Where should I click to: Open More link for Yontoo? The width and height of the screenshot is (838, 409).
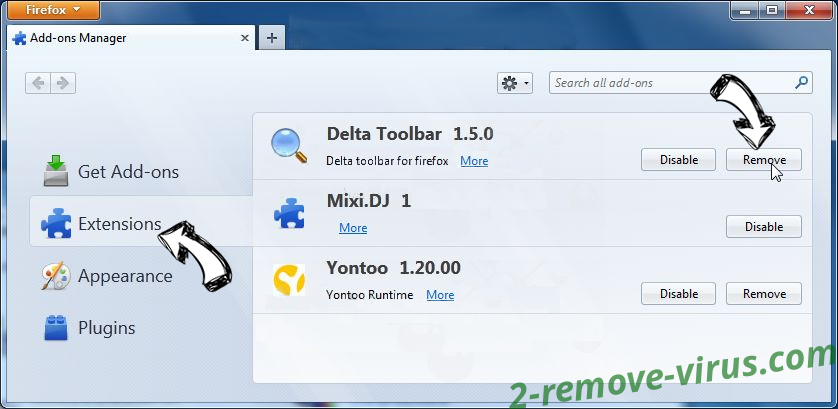pyautogui.click(x=440, y=295)
